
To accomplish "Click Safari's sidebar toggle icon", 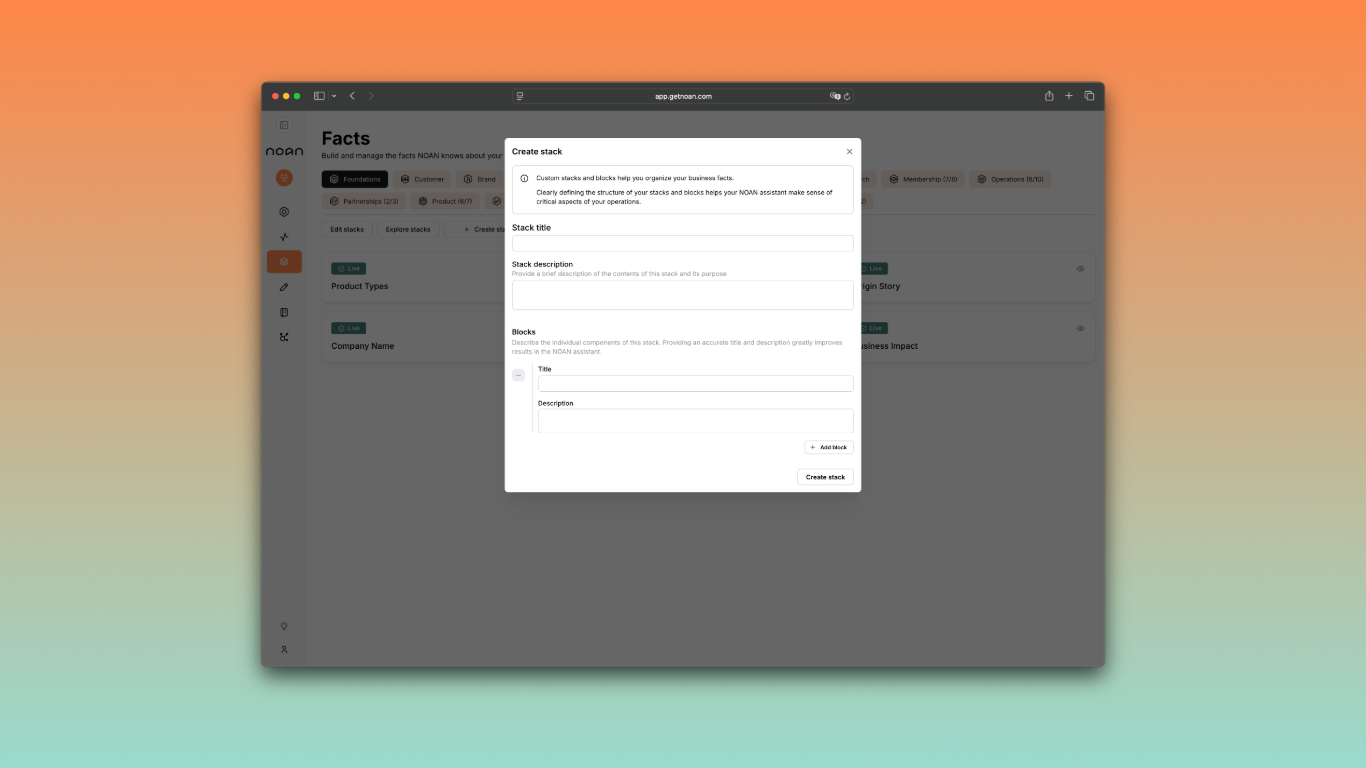I will [x=319, y=96].
